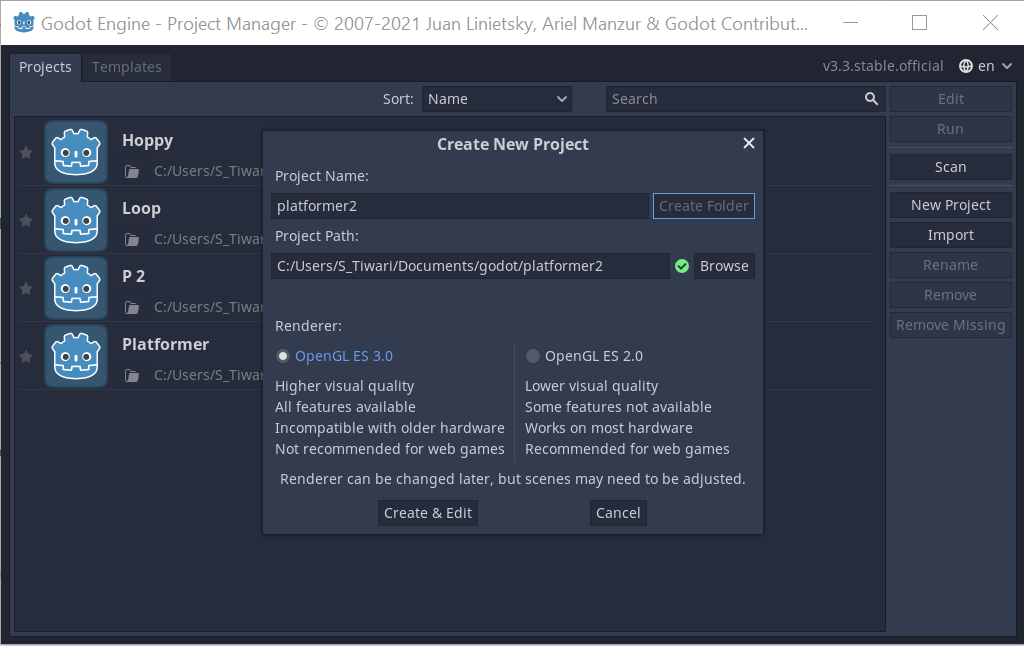Open the Sort by Name dropdown
The height and width of the screenshot is (646, 1024).
click(x=496, y=99)
